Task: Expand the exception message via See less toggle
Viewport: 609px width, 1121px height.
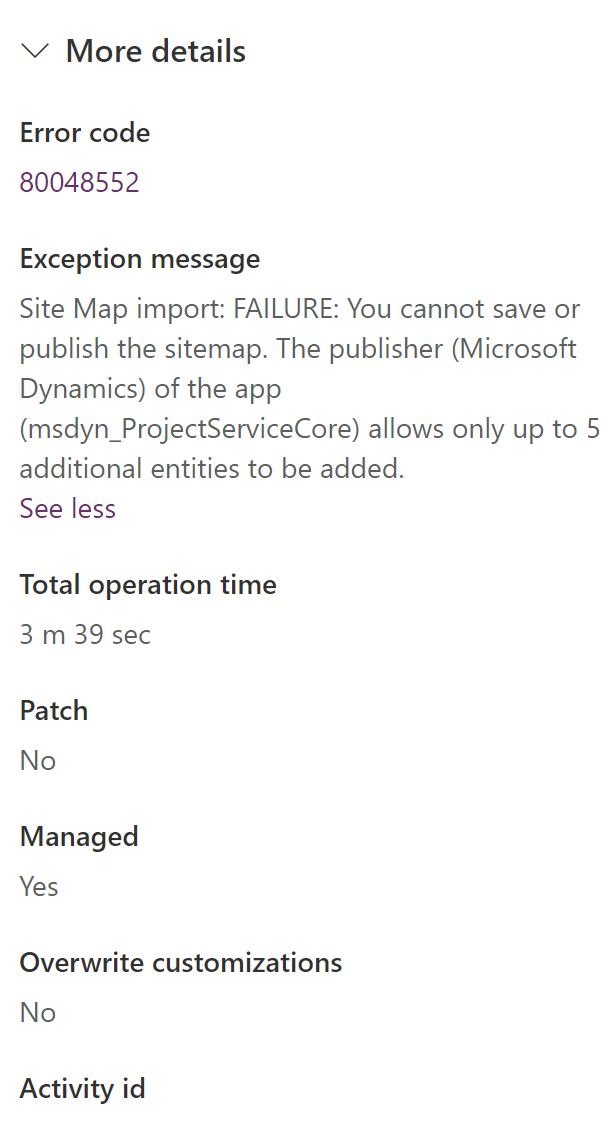Action: [66, 508]
